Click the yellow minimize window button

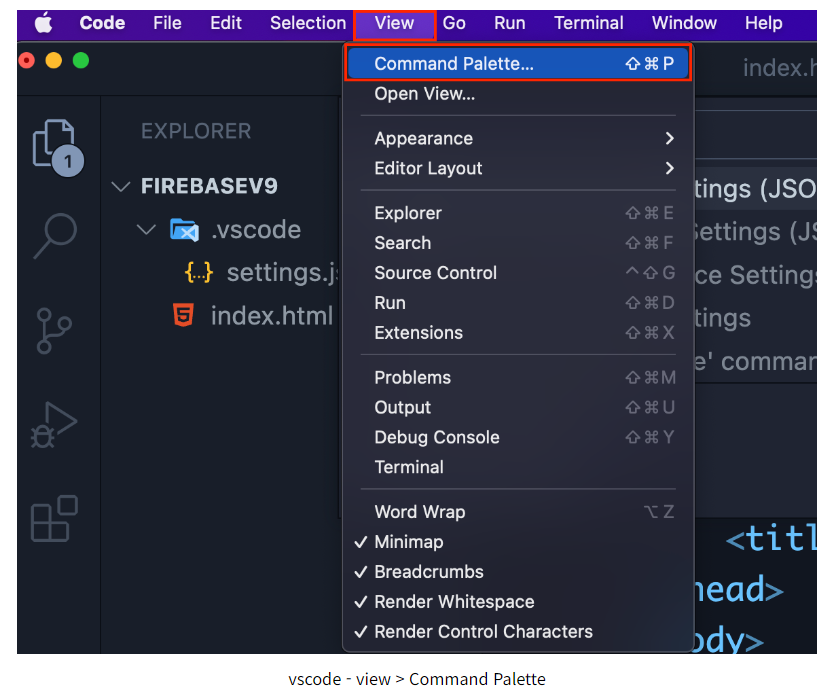pos(53,61)
